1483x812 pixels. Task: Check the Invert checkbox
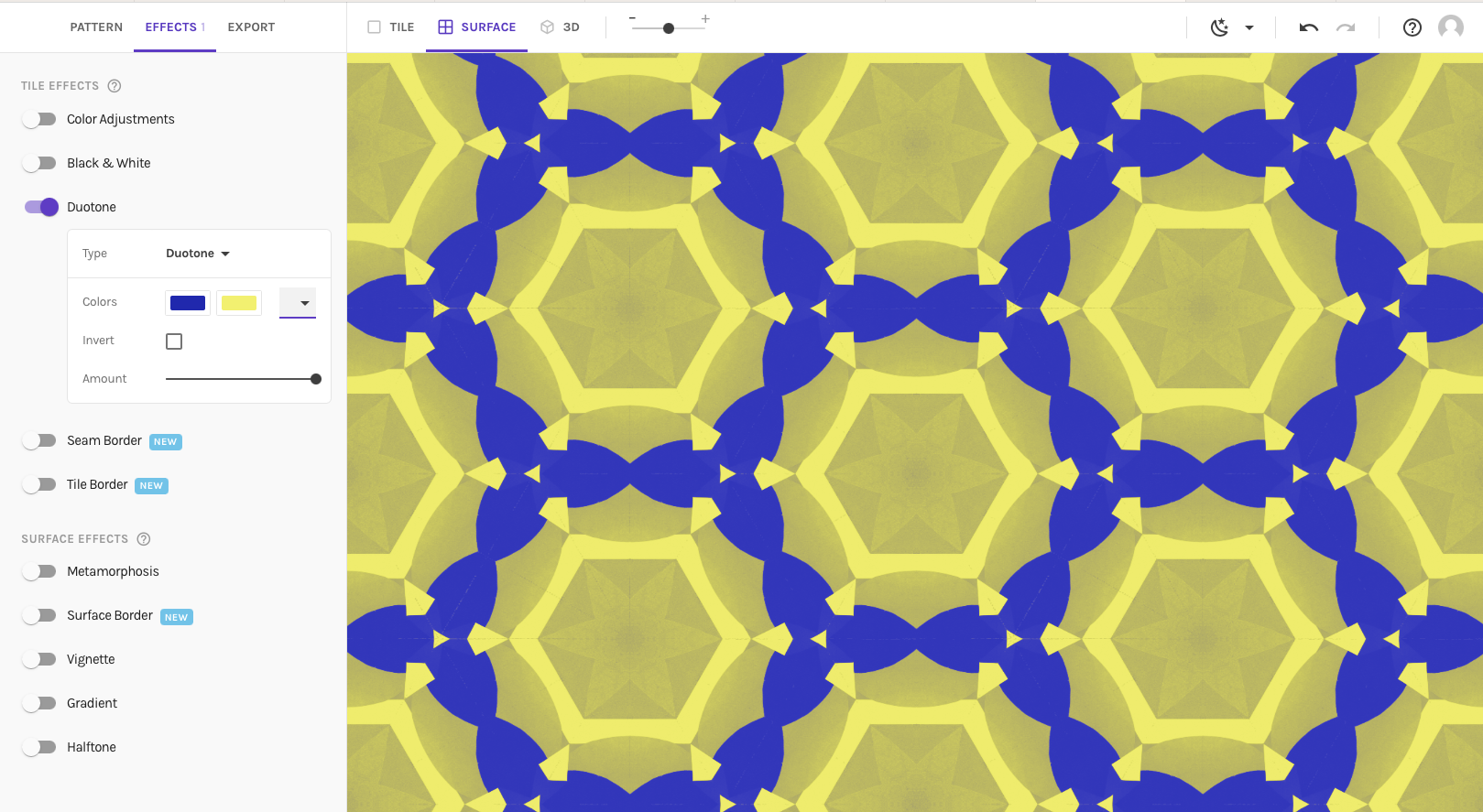coord(174,341)
